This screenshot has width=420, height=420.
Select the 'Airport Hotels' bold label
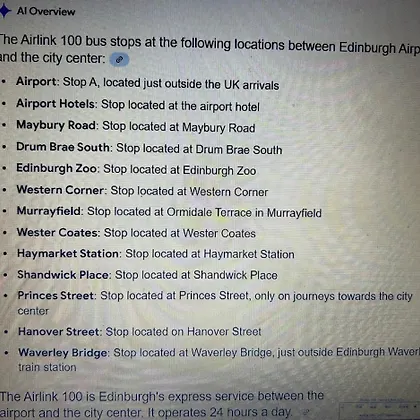pos(55,104)
